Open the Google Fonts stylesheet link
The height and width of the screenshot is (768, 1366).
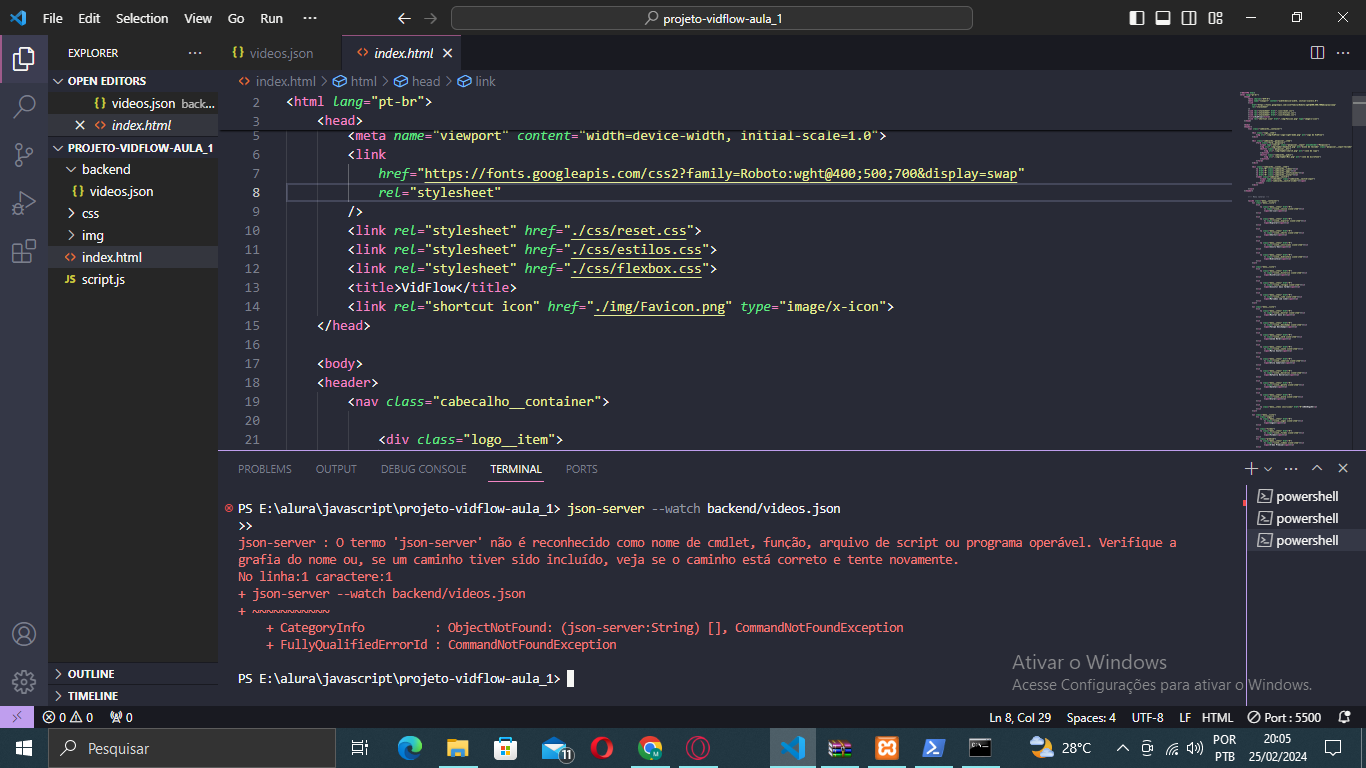(x=720, y=173)
